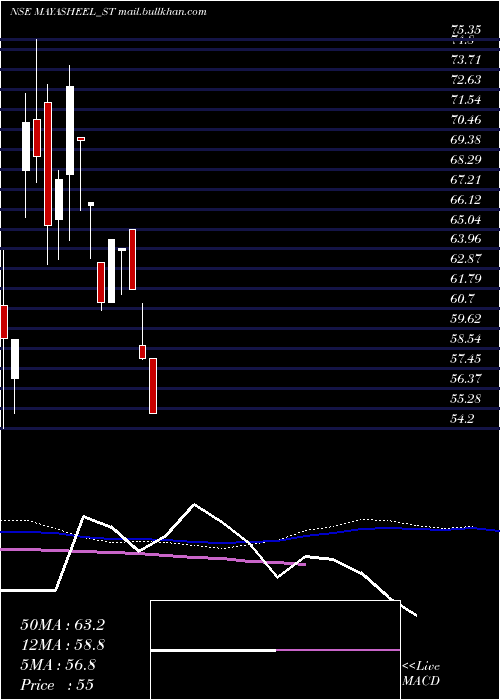Click the 5MA : 56.8 readout
Viewport: 500px width, 700px height.
point(58,665)
